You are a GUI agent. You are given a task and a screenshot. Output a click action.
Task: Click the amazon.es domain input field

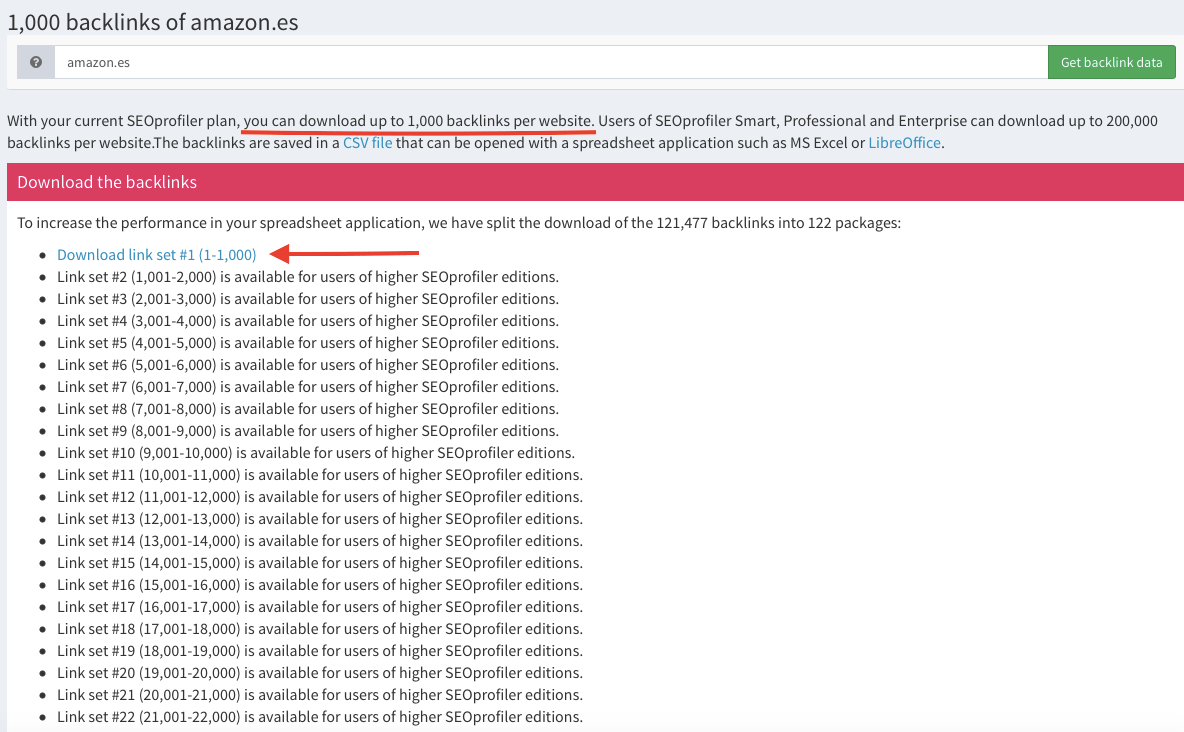click(x=550, y=62)
